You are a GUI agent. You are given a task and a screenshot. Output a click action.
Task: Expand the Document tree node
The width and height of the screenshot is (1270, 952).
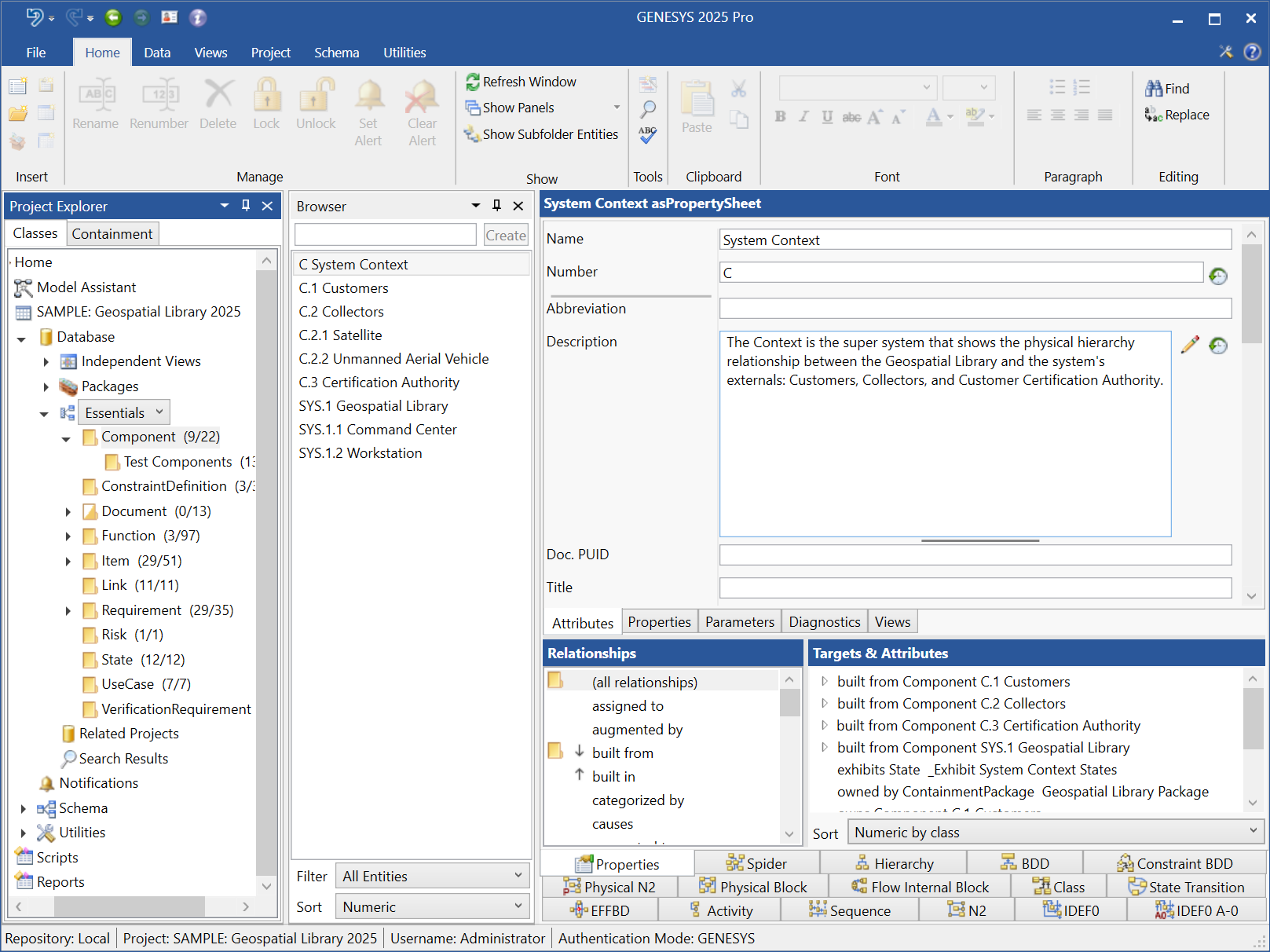pos(68,511)
